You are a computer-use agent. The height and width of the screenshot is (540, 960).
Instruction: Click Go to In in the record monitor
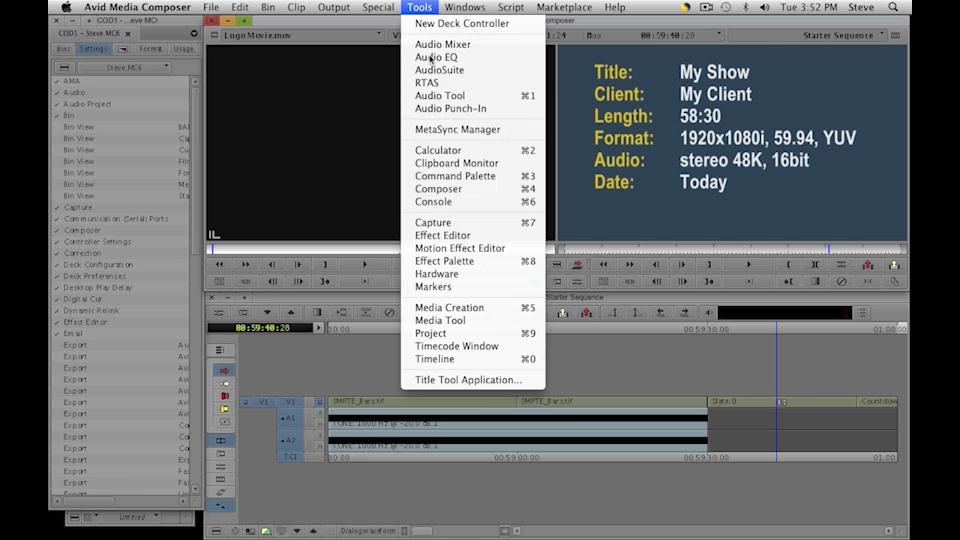click(x=789, y=281)
